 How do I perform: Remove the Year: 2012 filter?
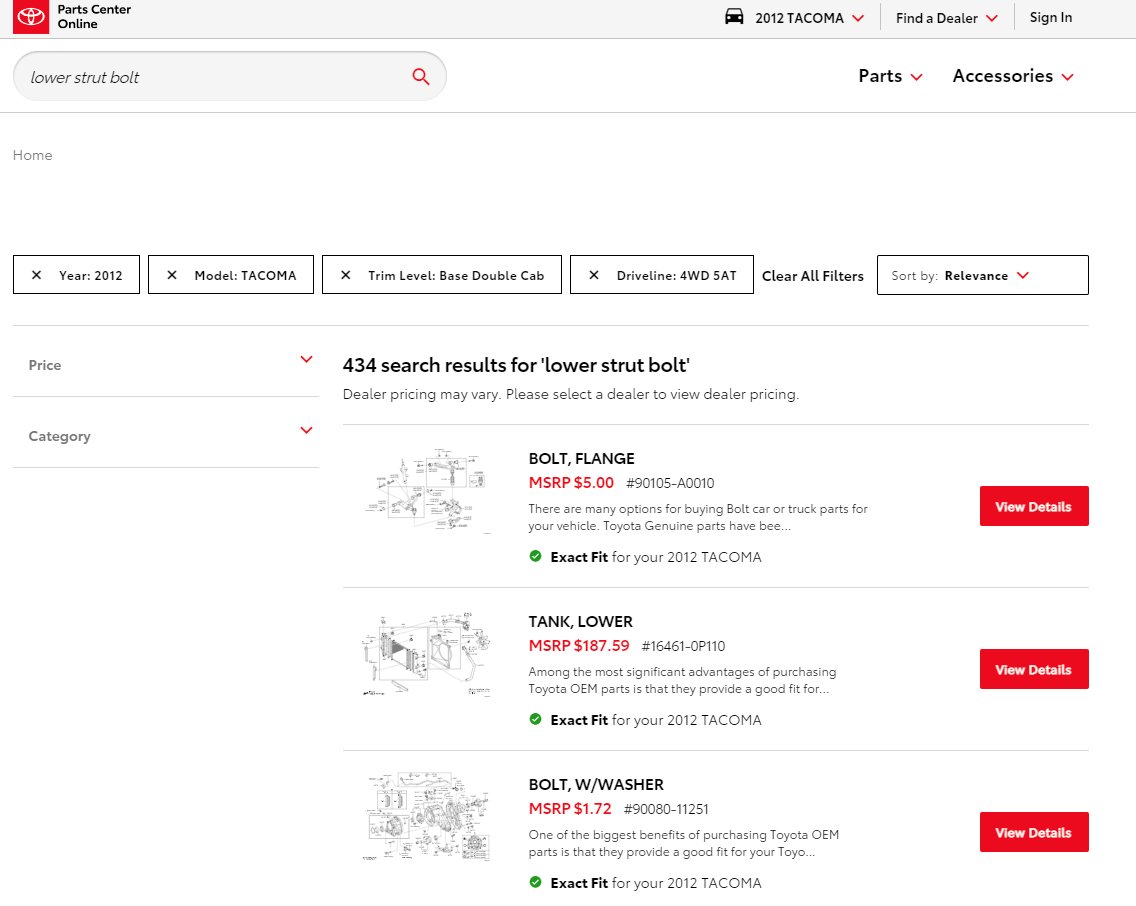[x=36, y=275]
